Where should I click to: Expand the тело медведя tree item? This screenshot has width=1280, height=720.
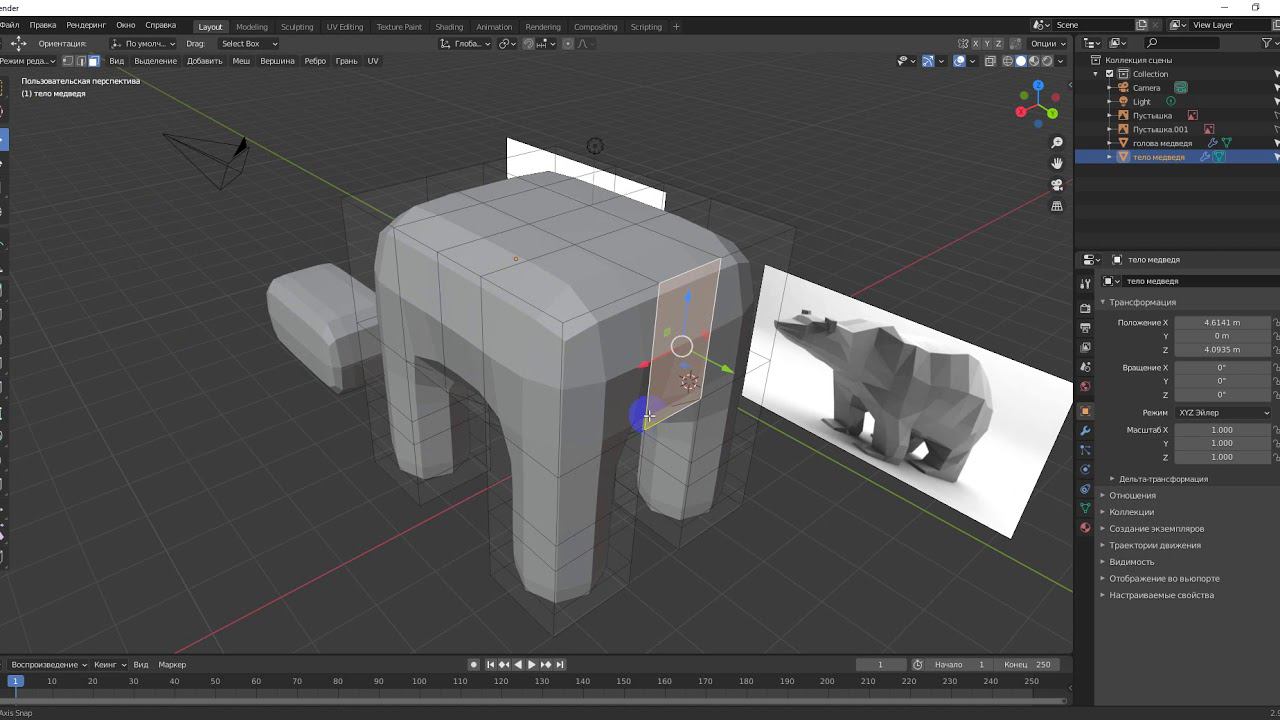1109,157
